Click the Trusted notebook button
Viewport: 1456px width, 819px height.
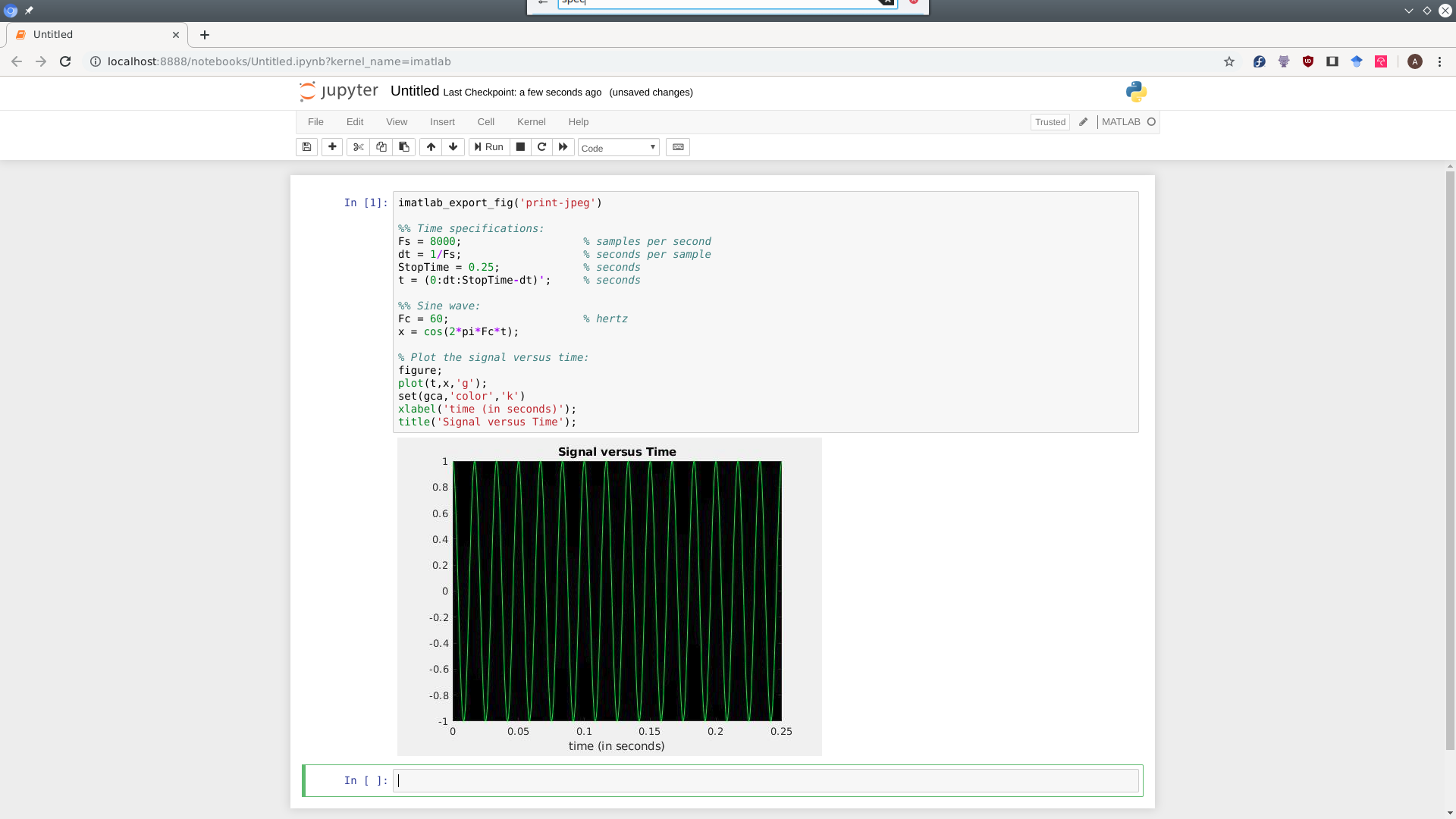tap(1050, 121)
